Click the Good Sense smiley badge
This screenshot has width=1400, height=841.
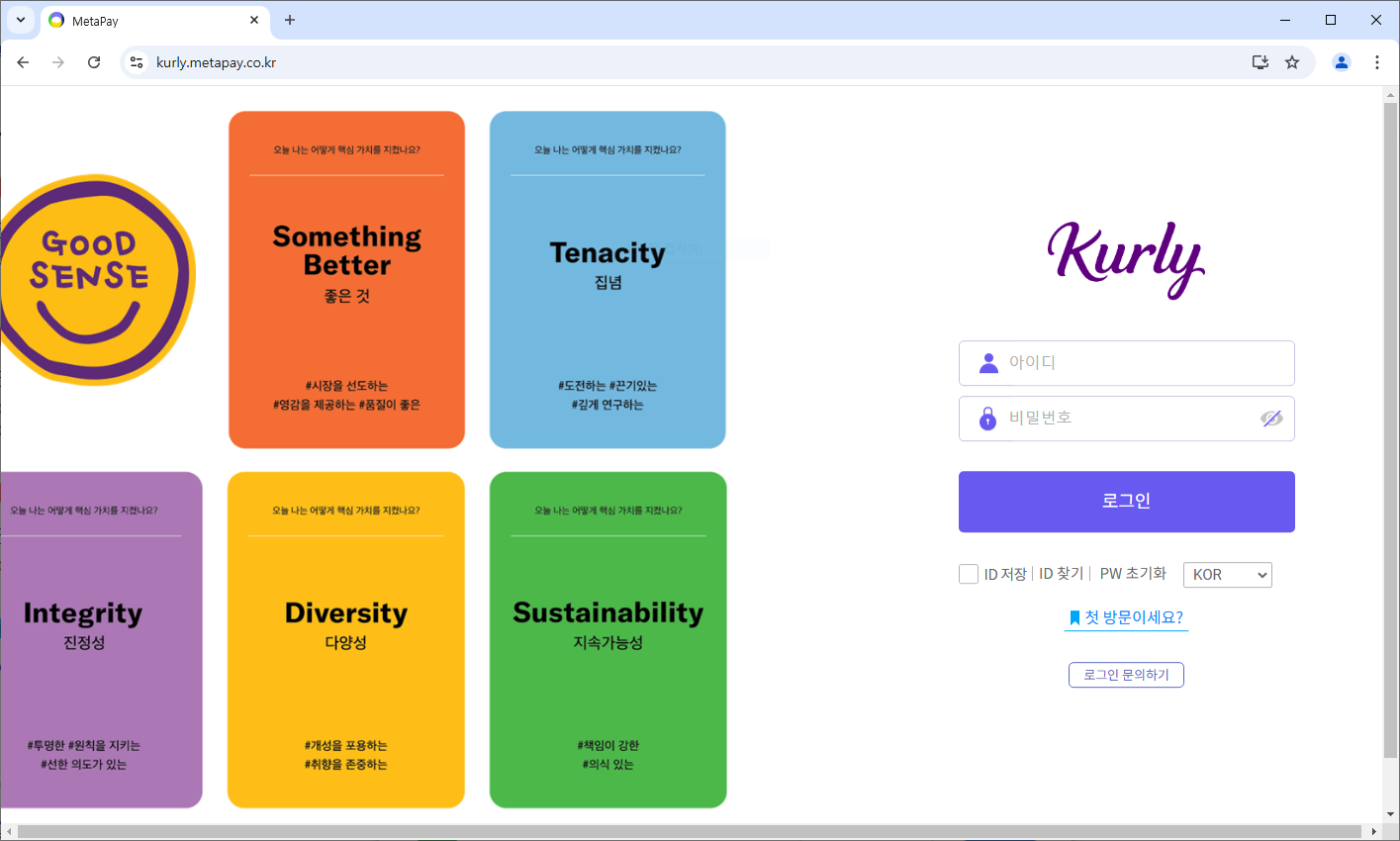[x=96, y=280]
